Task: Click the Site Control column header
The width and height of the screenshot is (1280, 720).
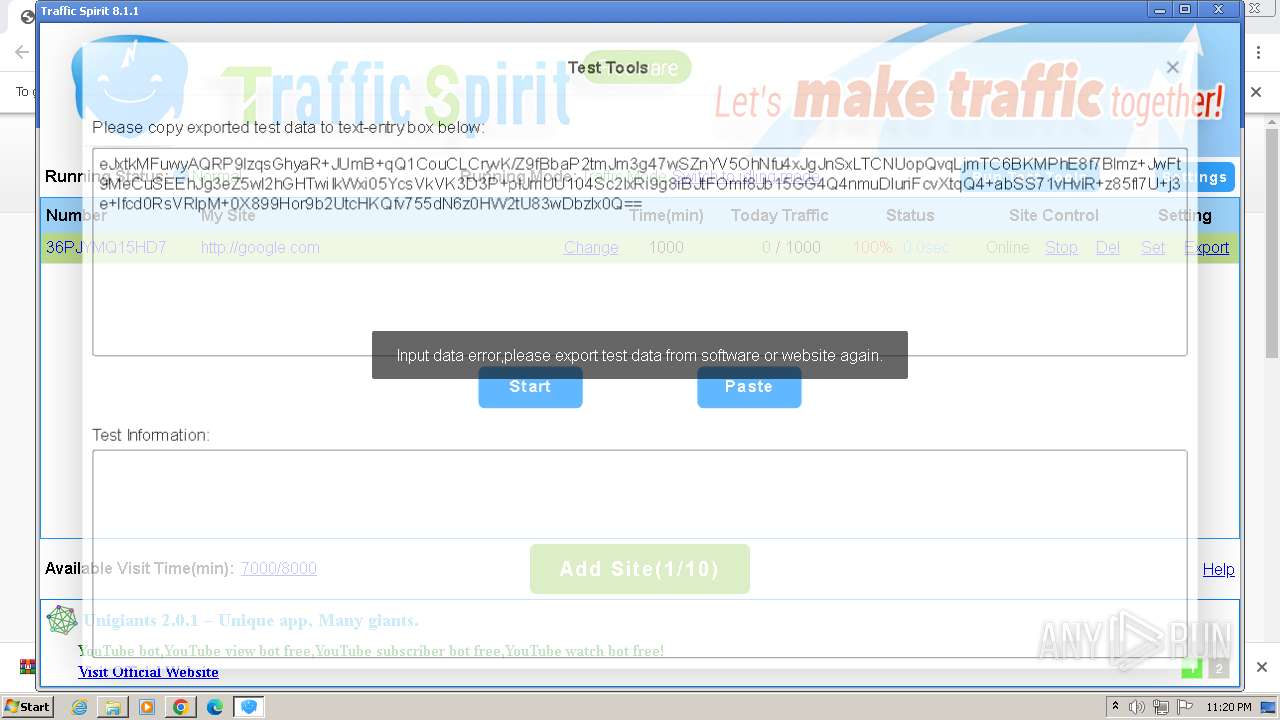Action: pos(1053,215)
